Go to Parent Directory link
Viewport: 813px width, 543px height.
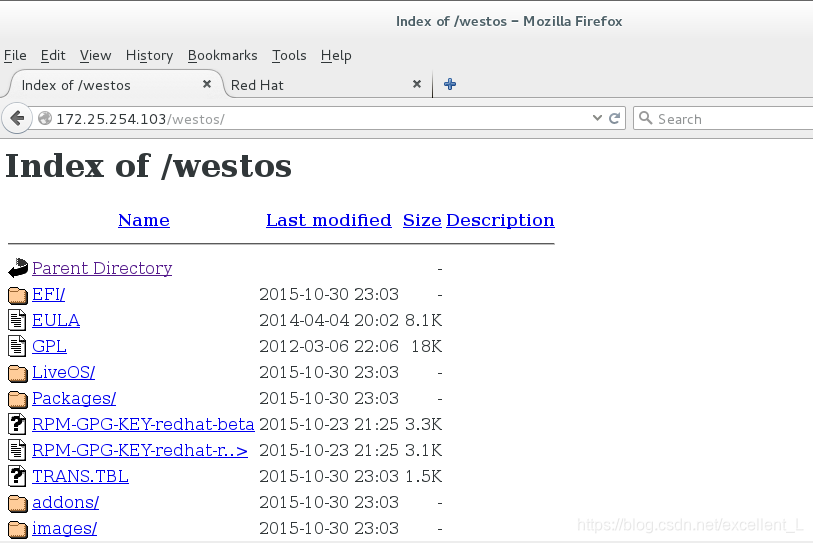(x=102, y=268)
